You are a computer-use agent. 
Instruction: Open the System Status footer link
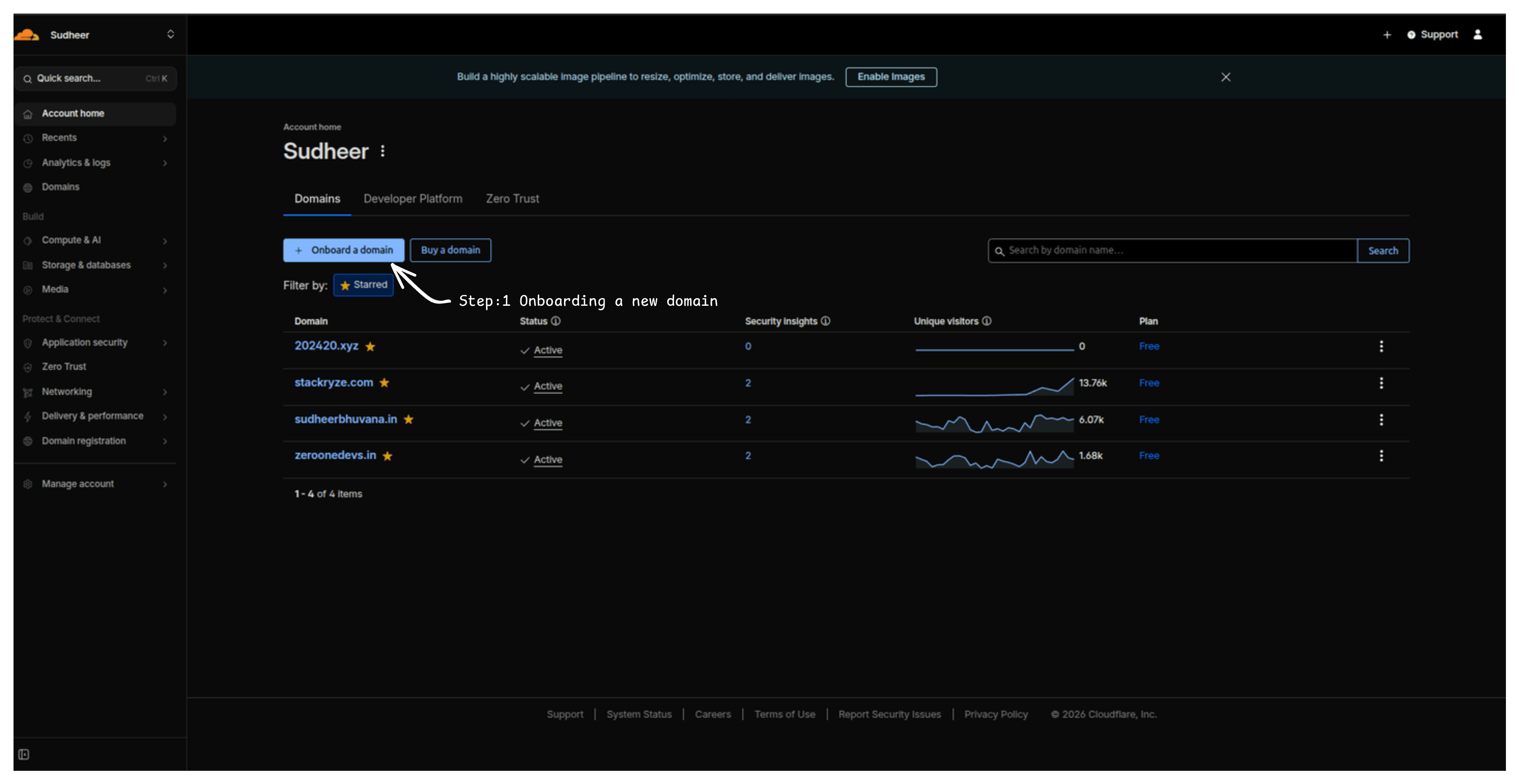pos(639,715)
